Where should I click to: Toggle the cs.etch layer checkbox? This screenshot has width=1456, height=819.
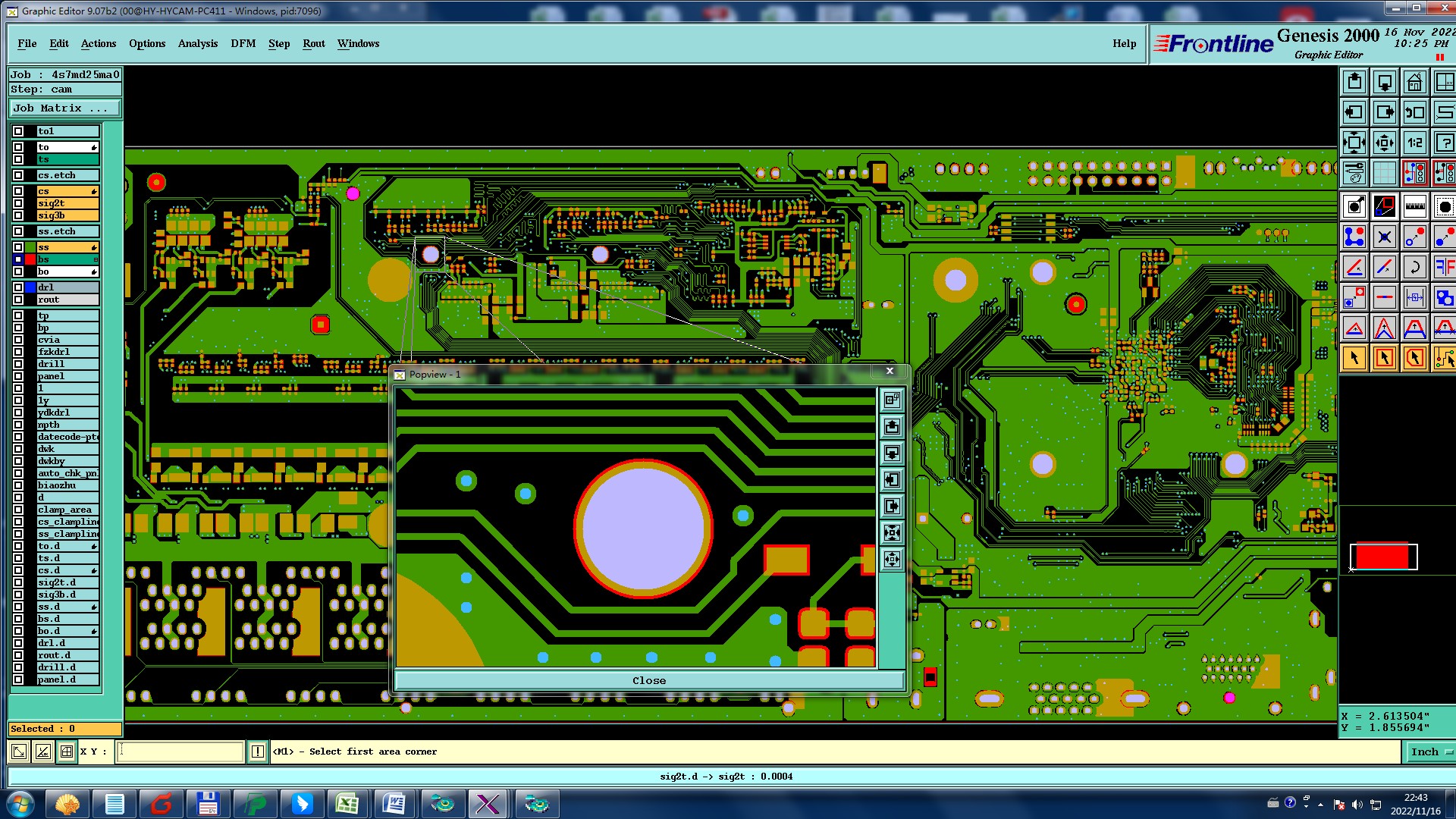tap(18, 175)
